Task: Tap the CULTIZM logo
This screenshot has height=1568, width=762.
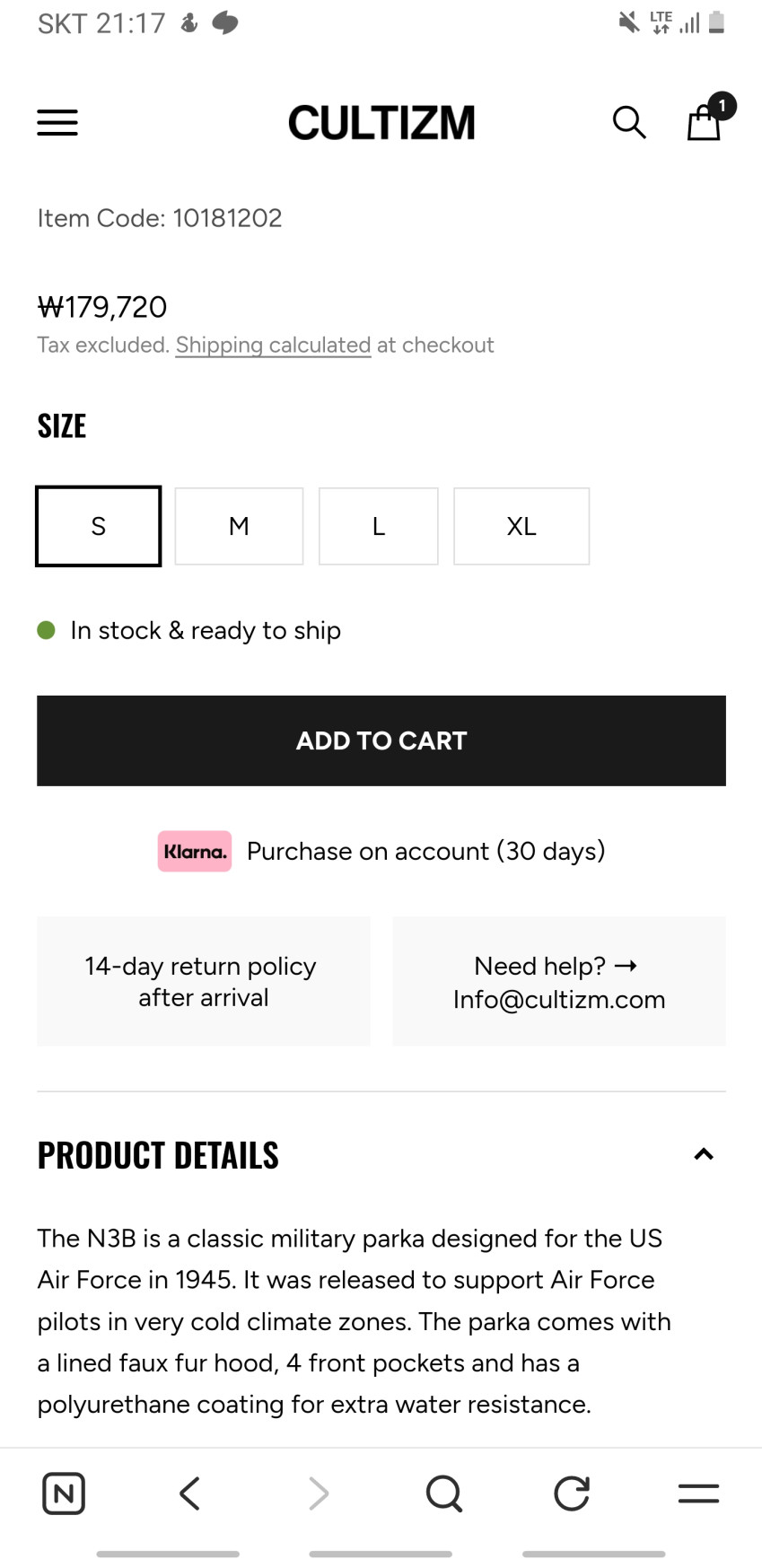Action: 381,123
